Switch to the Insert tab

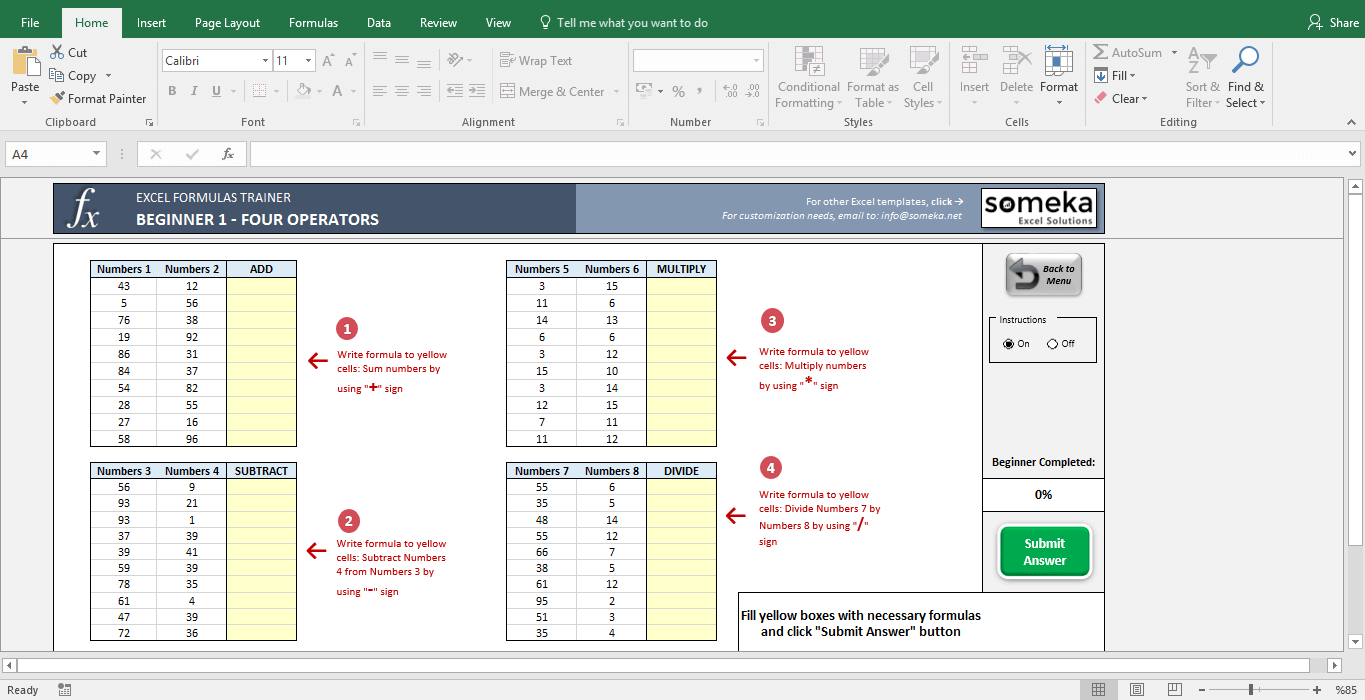tap(151, 22)
